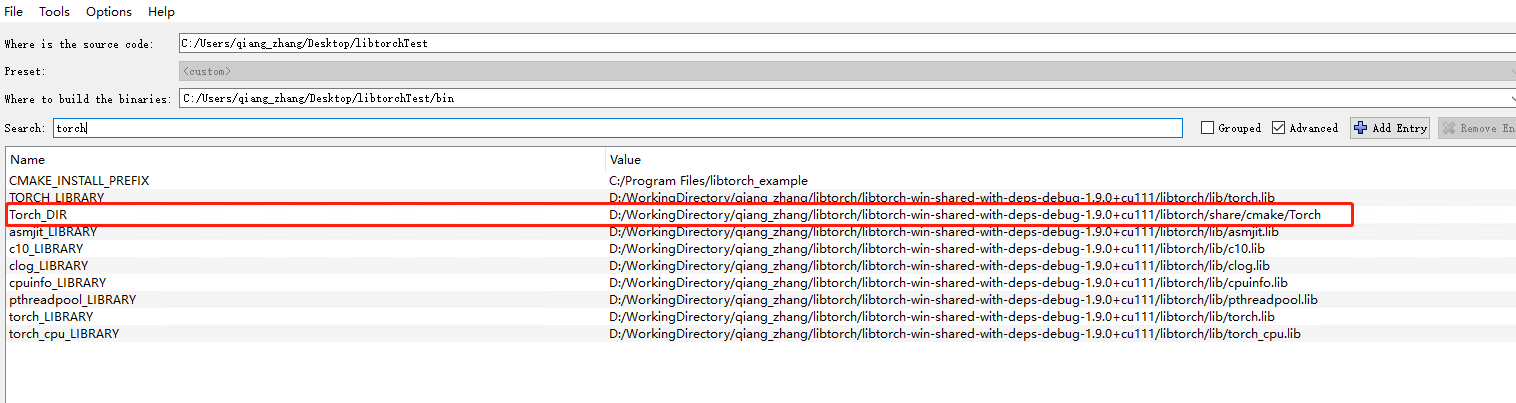Screen dimensions: 1516x403
Task: Open the Help menu
Action: click(x=161, y=11)
